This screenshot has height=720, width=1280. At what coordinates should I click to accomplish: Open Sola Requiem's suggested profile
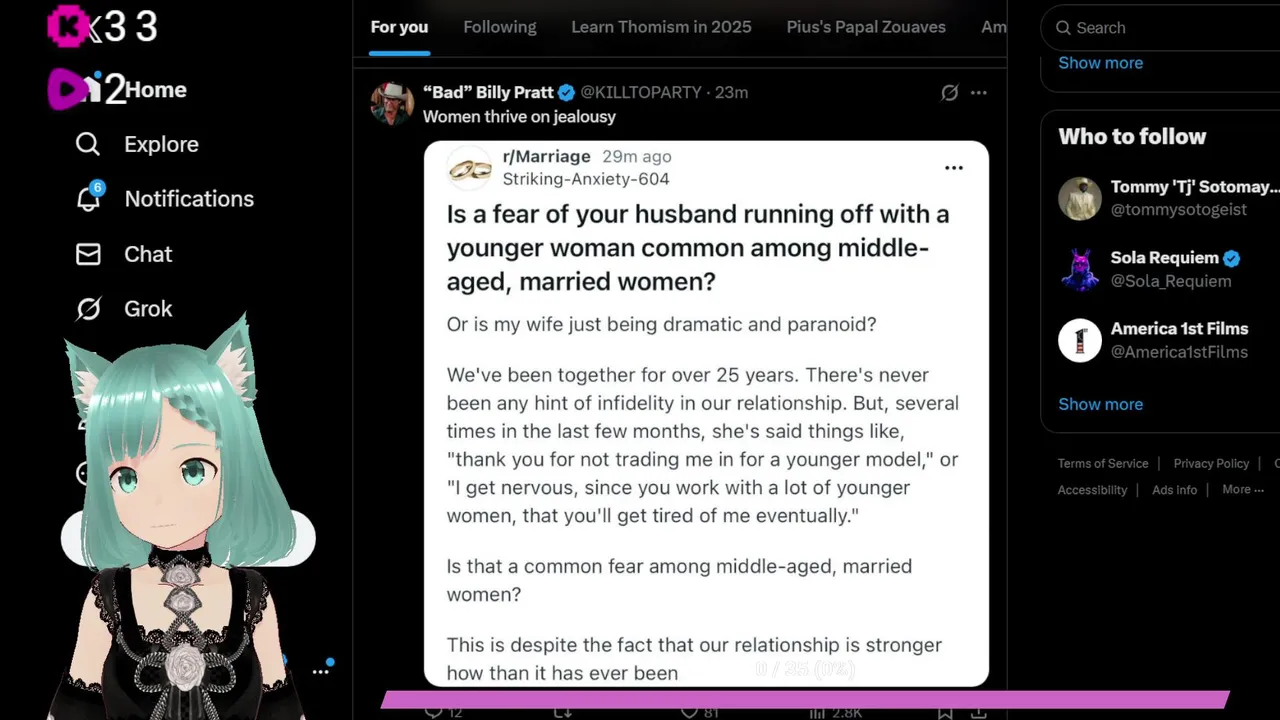tap(1164, 269)
